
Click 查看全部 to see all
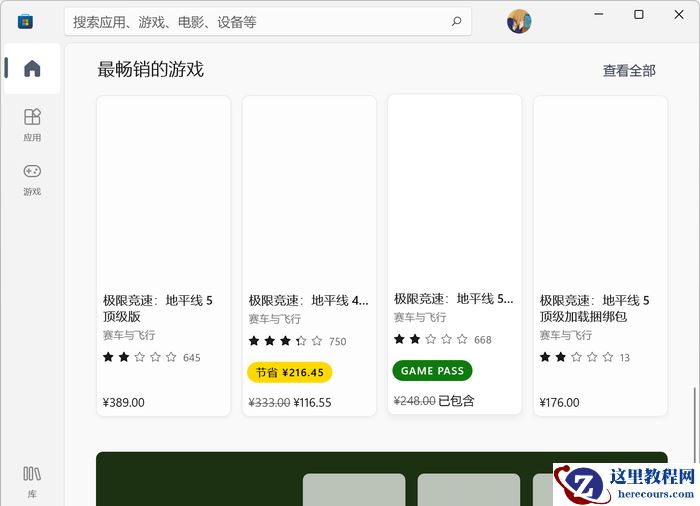click(629, 71)
